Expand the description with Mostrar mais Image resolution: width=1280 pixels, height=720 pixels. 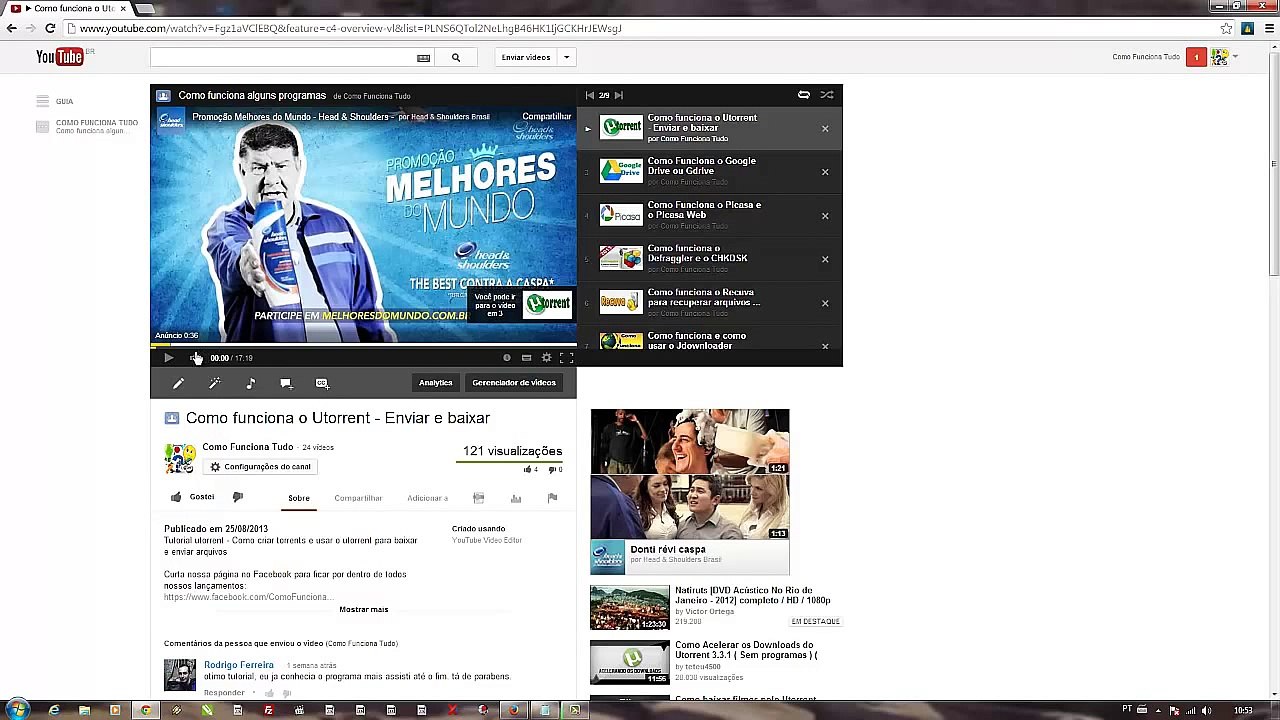[364, 609]
